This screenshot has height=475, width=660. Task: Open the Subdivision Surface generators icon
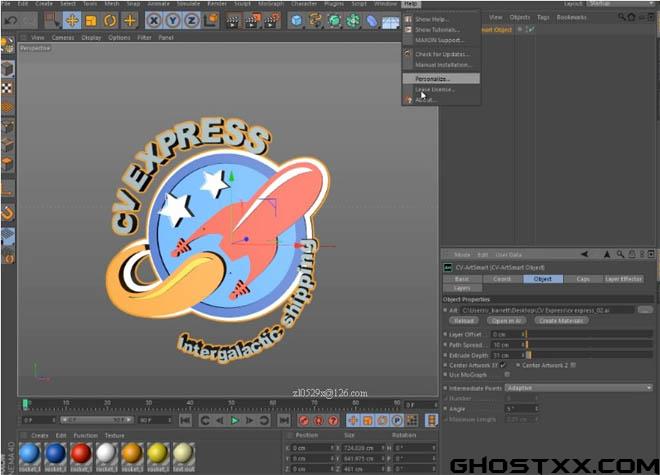334,21
